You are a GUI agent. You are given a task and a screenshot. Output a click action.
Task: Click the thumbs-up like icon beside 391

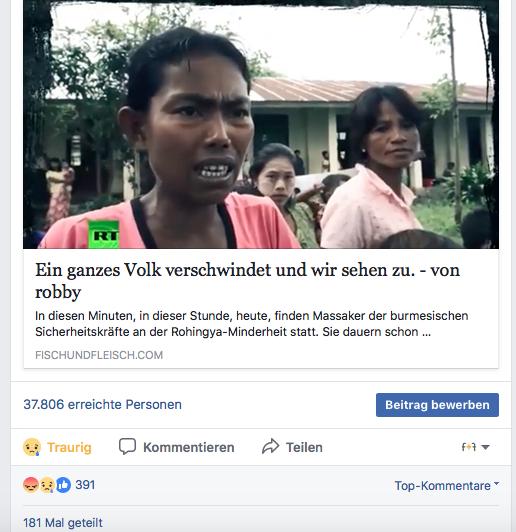(x=63, y=485)
